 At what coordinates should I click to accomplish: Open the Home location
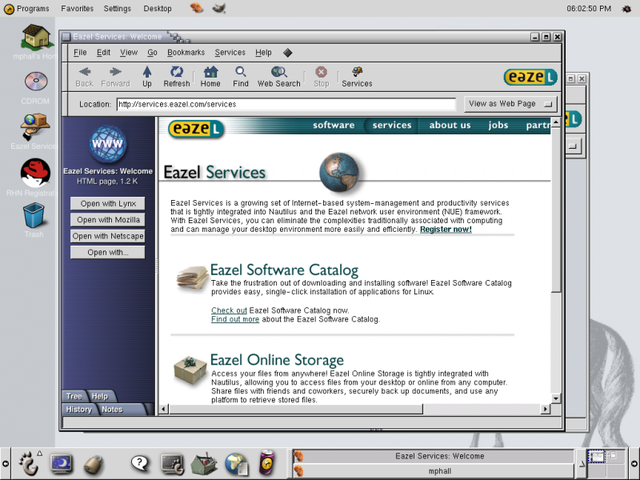(210, 77)
